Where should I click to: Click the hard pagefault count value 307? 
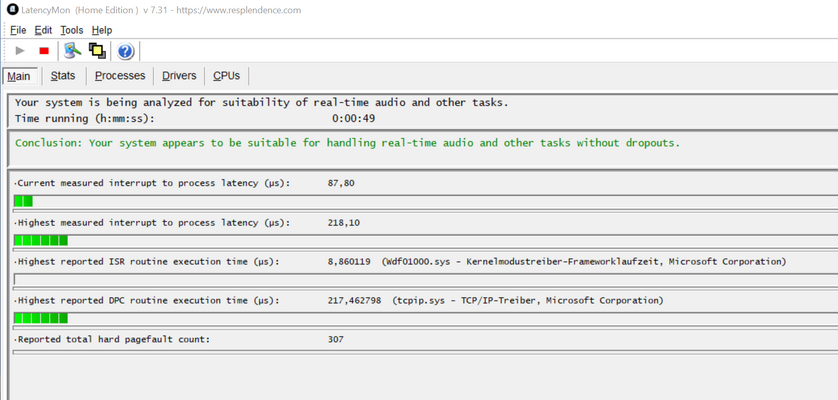(336, 339)
